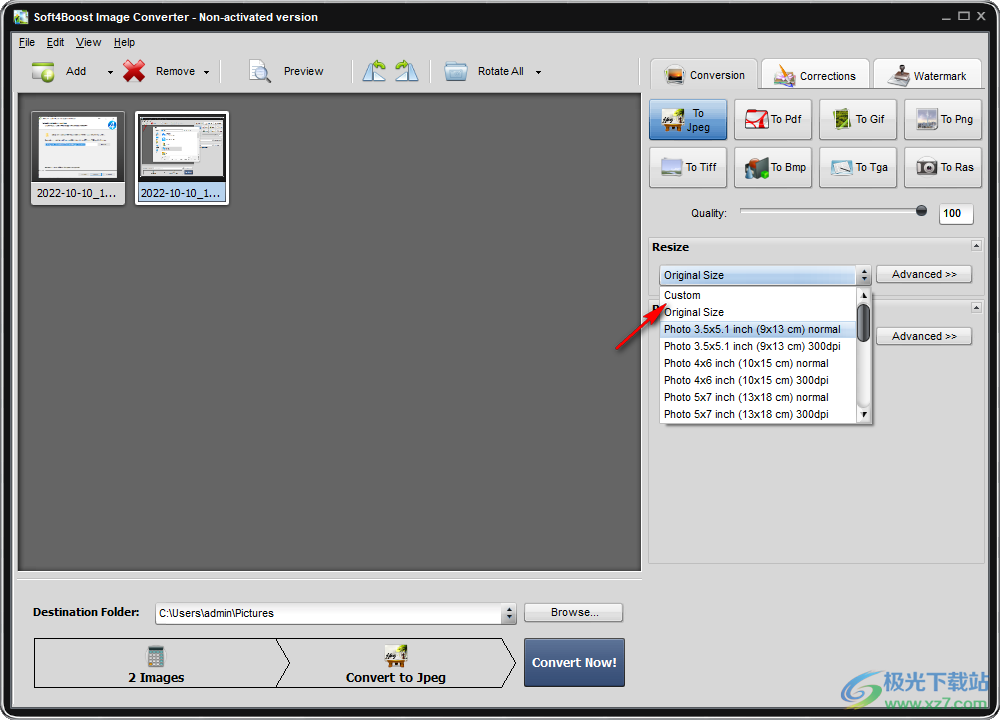This screenshot has width=1000, height=720.
Task: Click the Browse... button
Action: pos(573,612)
